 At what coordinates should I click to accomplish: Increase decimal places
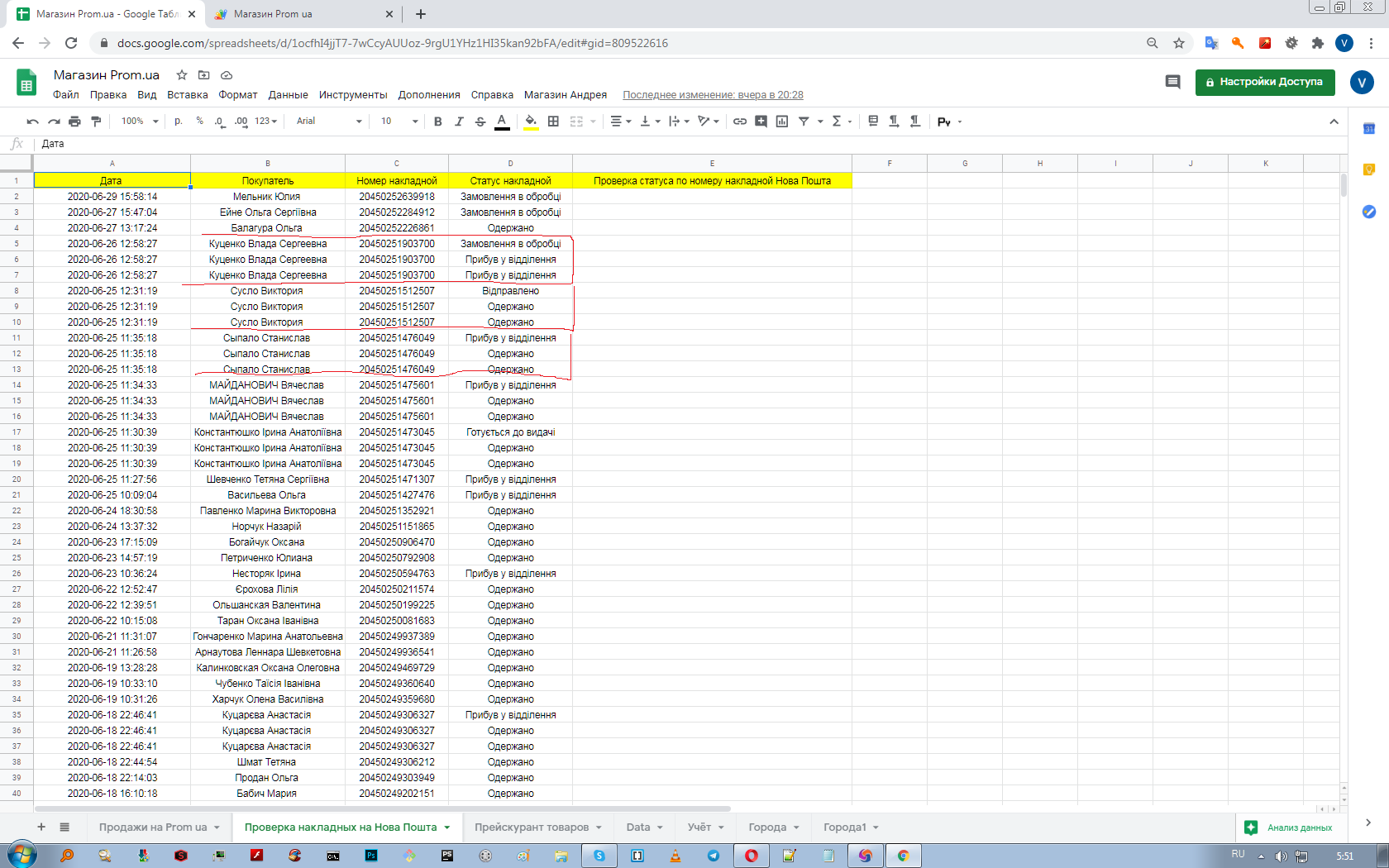241,122
